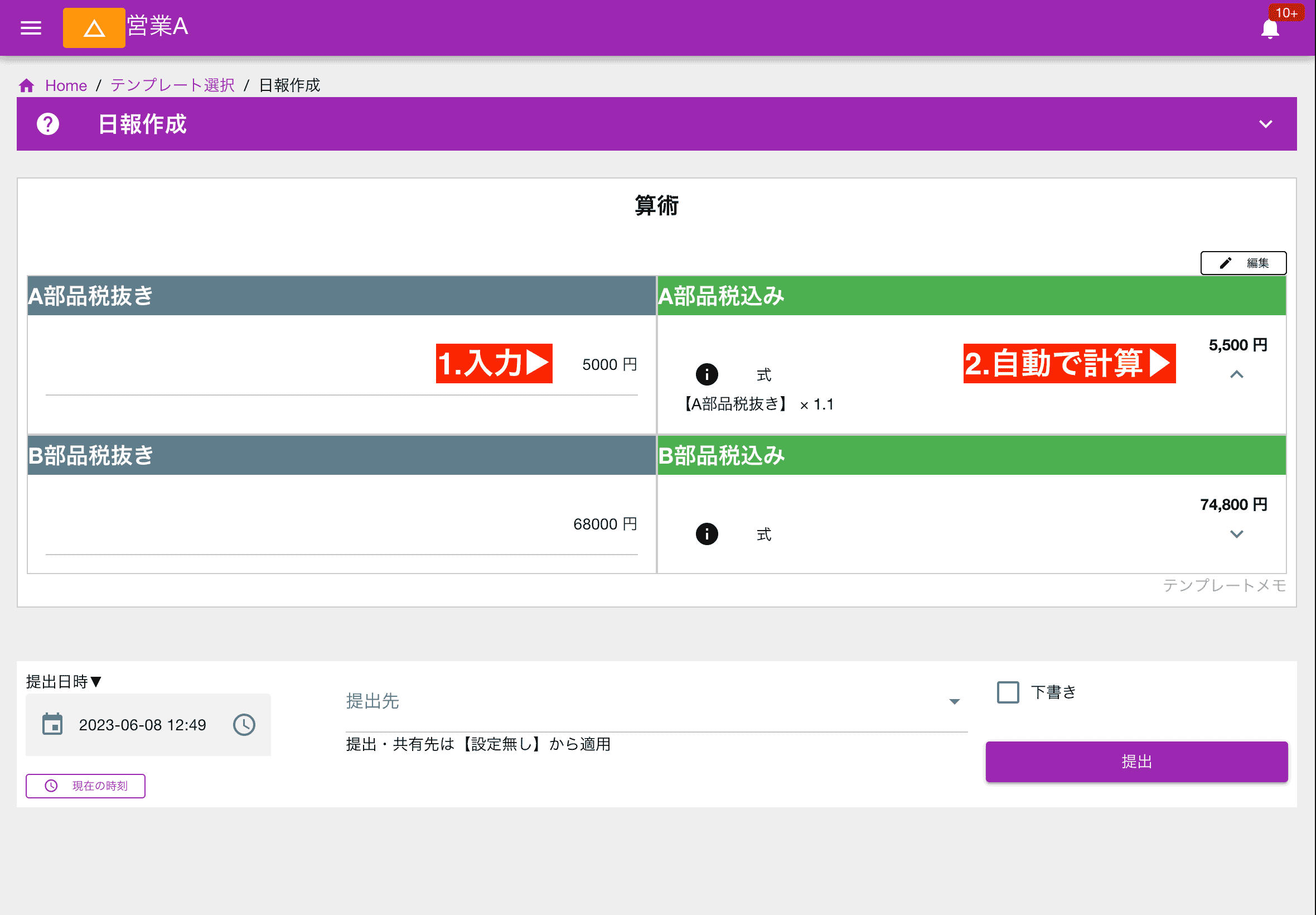Viewport: 1316px width, 915px height.
Task: Collapse the A部品税込み formula details
Action: 1236,375
